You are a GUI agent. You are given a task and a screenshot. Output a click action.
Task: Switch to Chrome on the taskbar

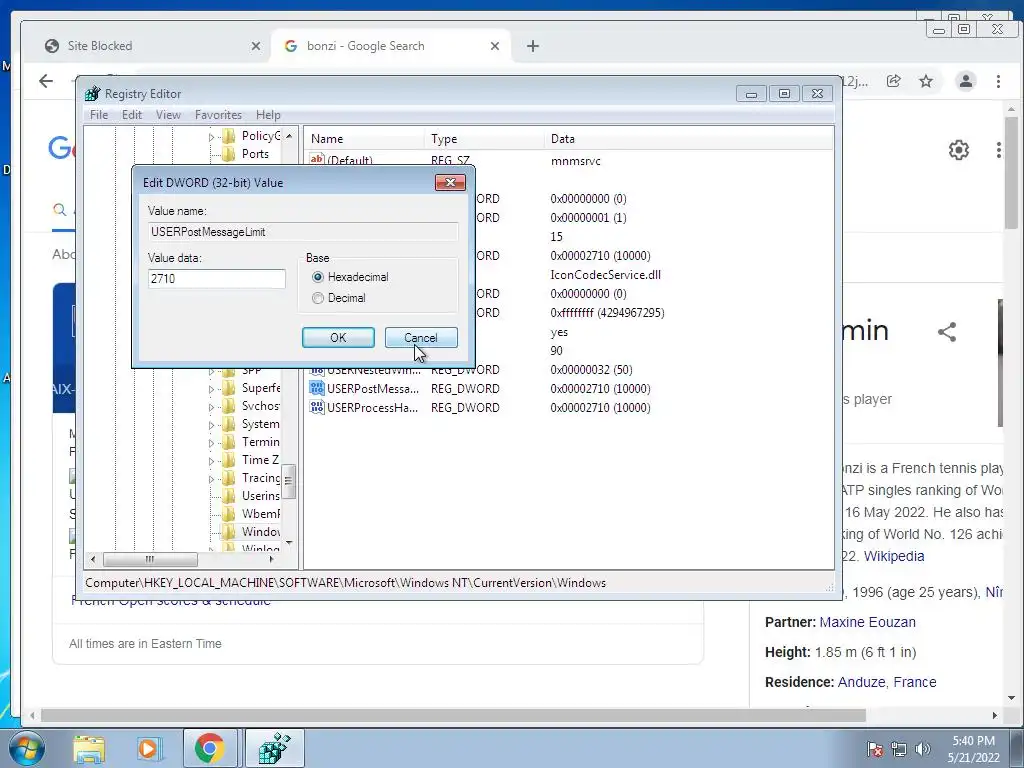point(209,748)
